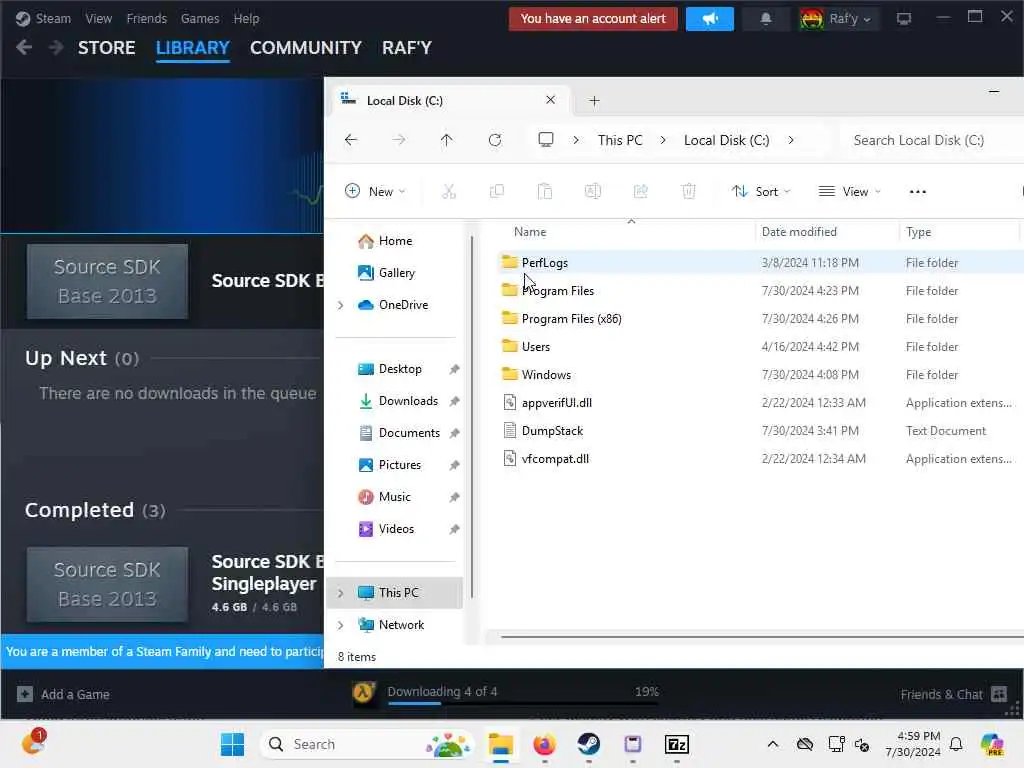Select the DumpStack text document

click(760, 431)
